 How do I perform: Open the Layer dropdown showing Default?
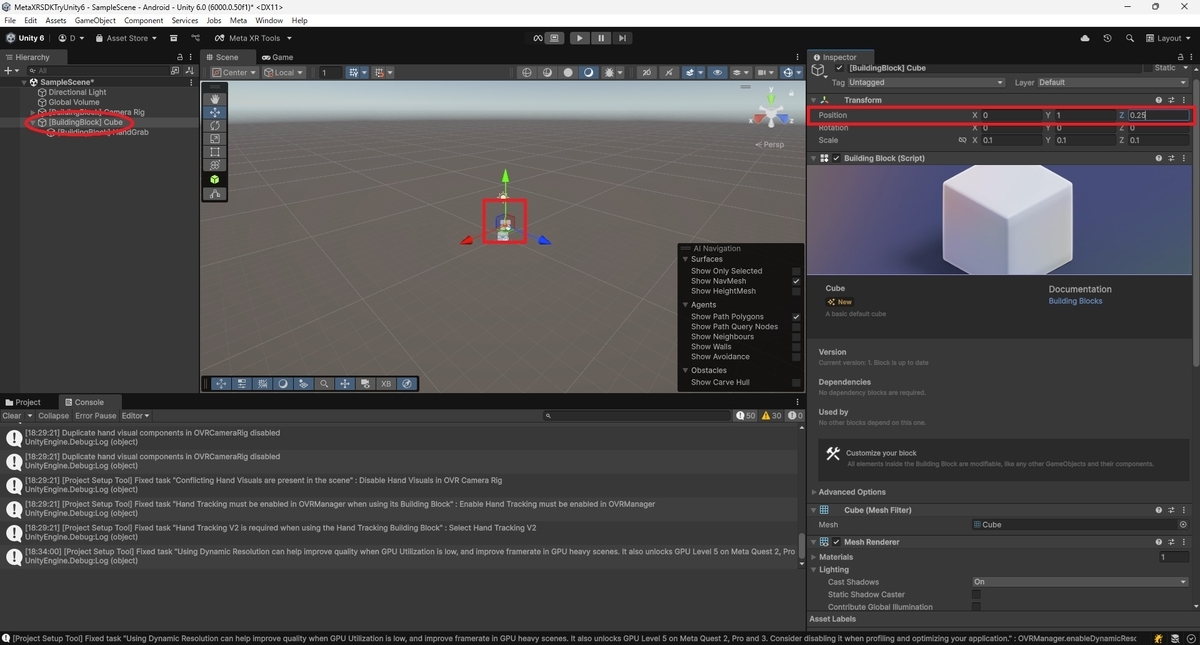pos(1113,82)
